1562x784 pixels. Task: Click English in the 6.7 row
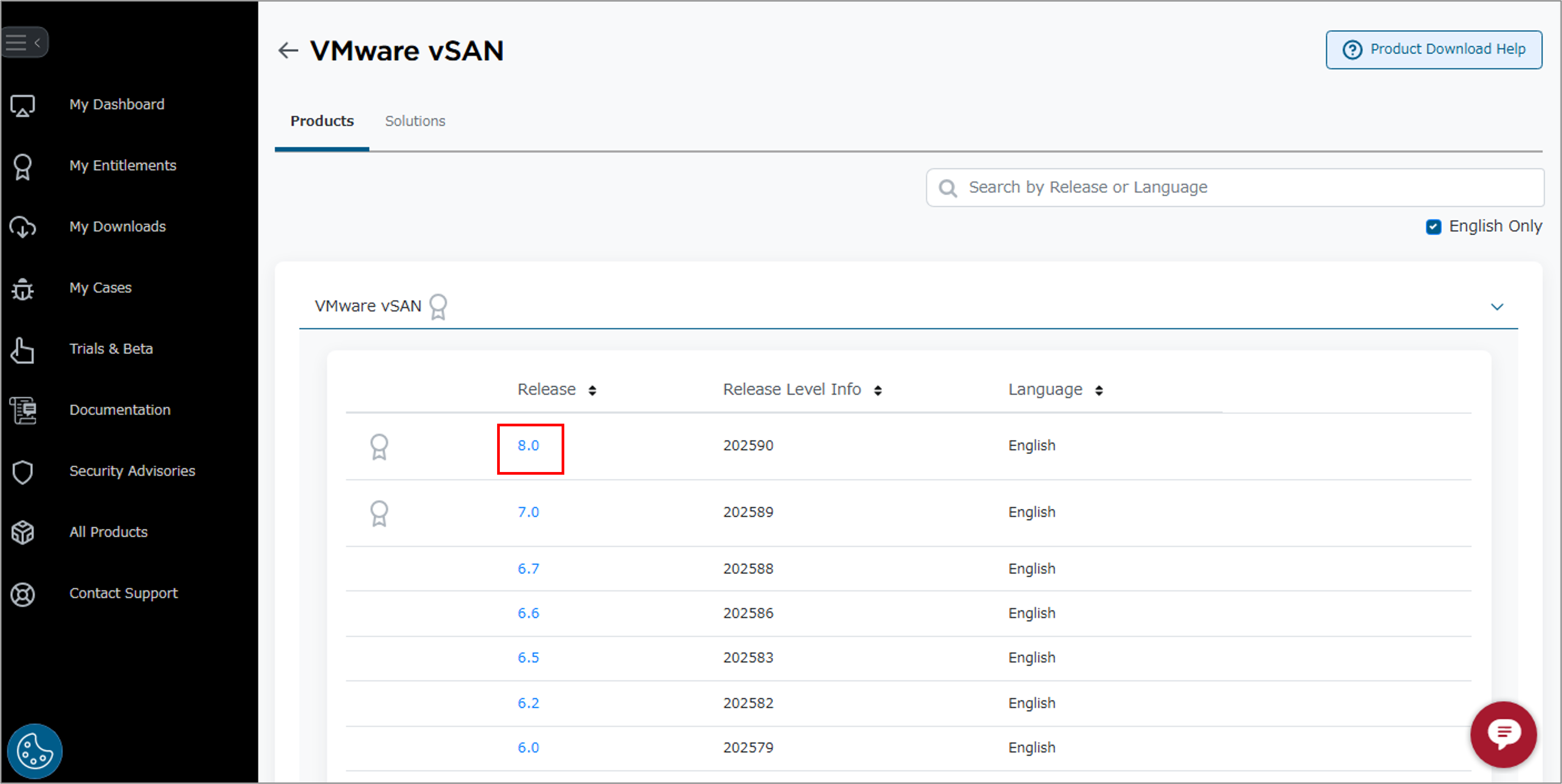tap(1031, 569)
